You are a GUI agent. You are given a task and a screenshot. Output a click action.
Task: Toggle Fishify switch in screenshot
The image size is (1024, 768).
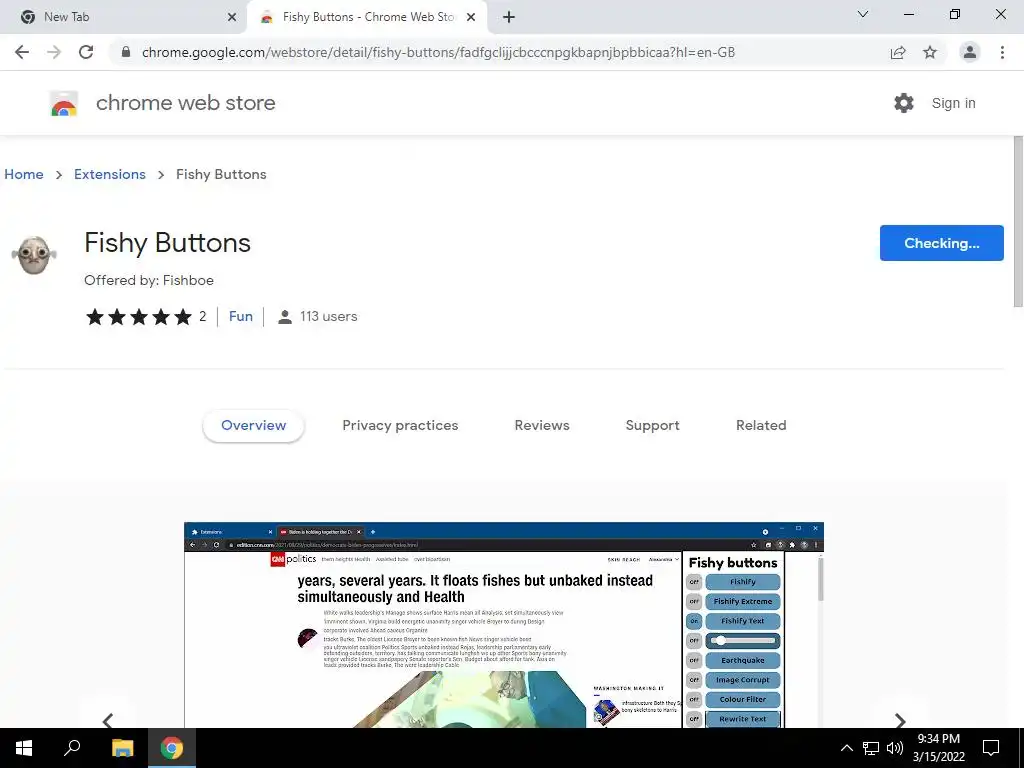694,582
